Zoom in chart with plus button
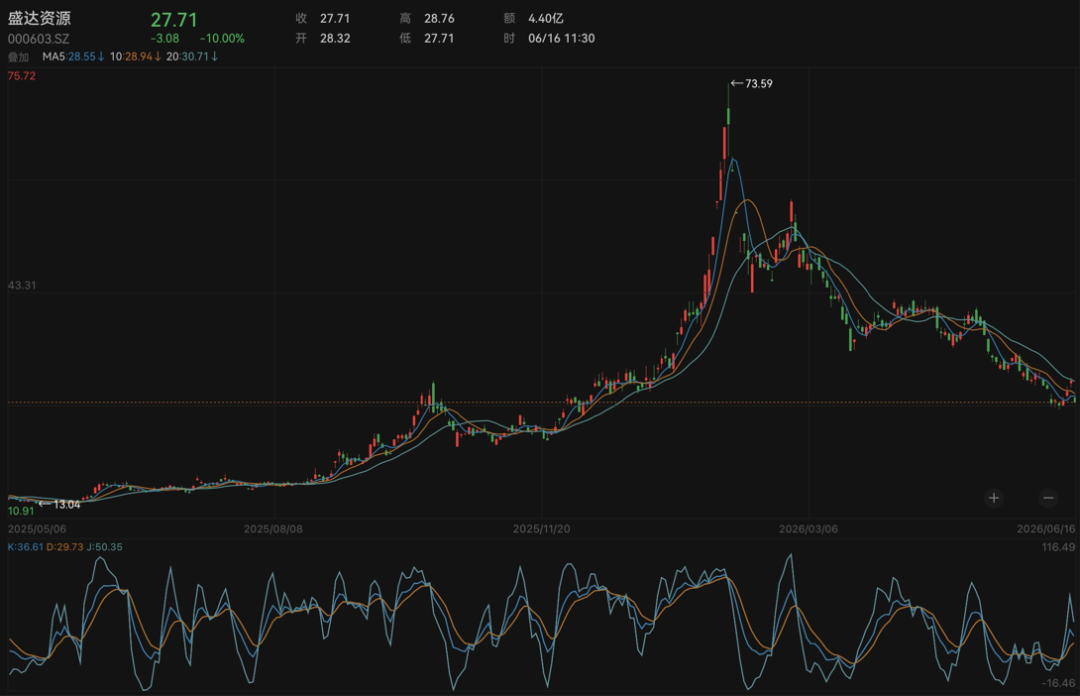This screenshot has height=696, width=1080. (x=994, y=498)
